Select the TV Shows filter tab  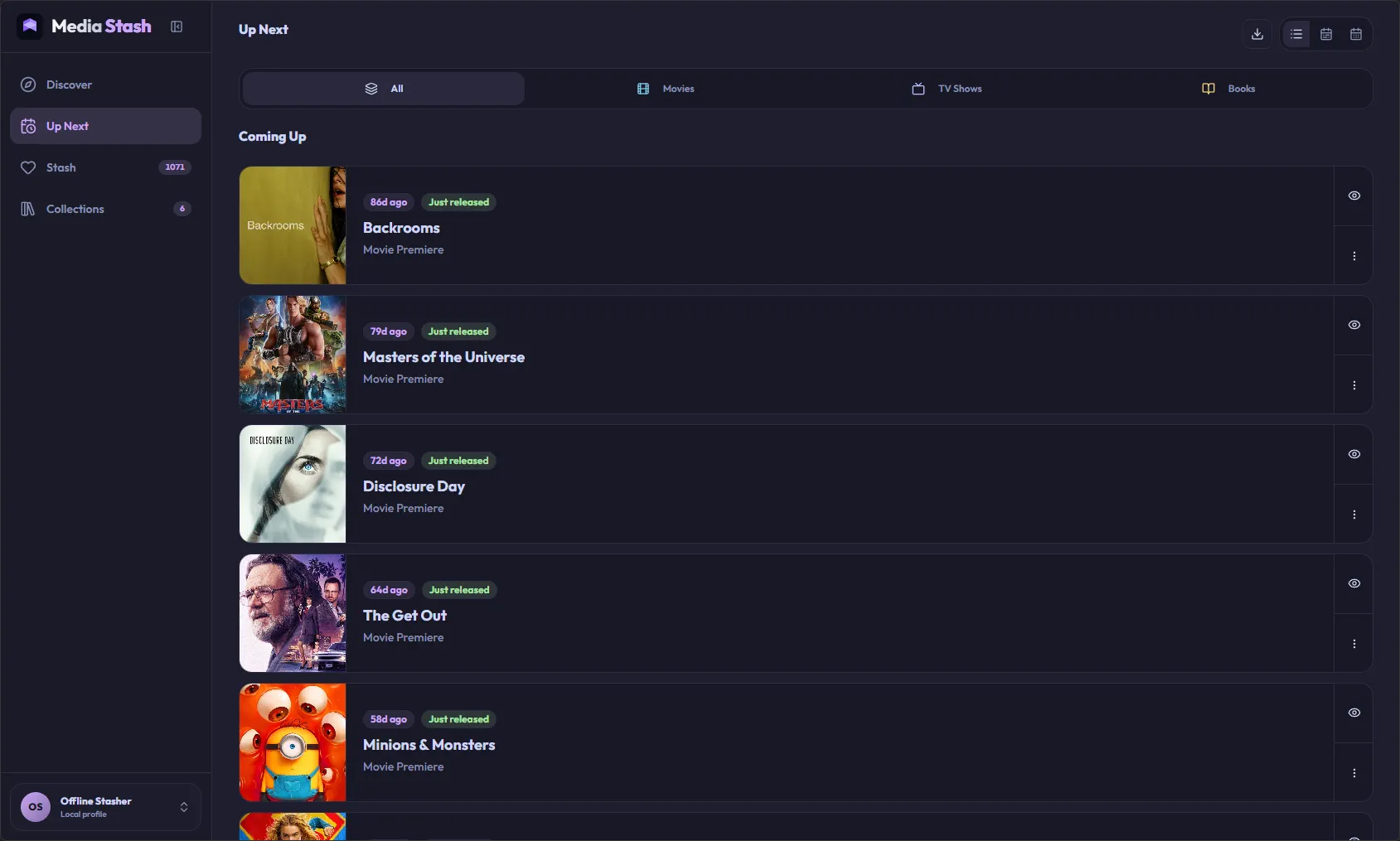pos(947,89)
